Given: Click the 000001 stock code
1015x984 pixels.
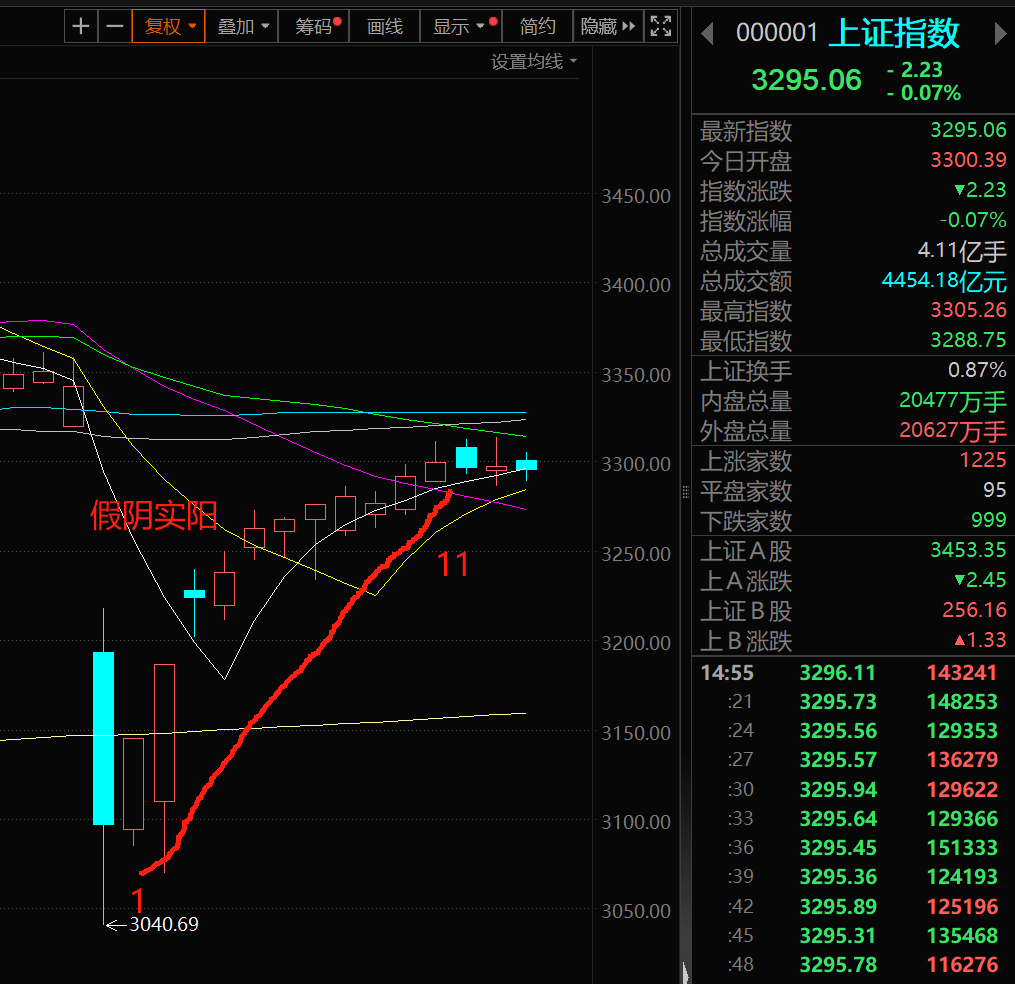Looking at the screenshot, I should (x=777, y=34).
